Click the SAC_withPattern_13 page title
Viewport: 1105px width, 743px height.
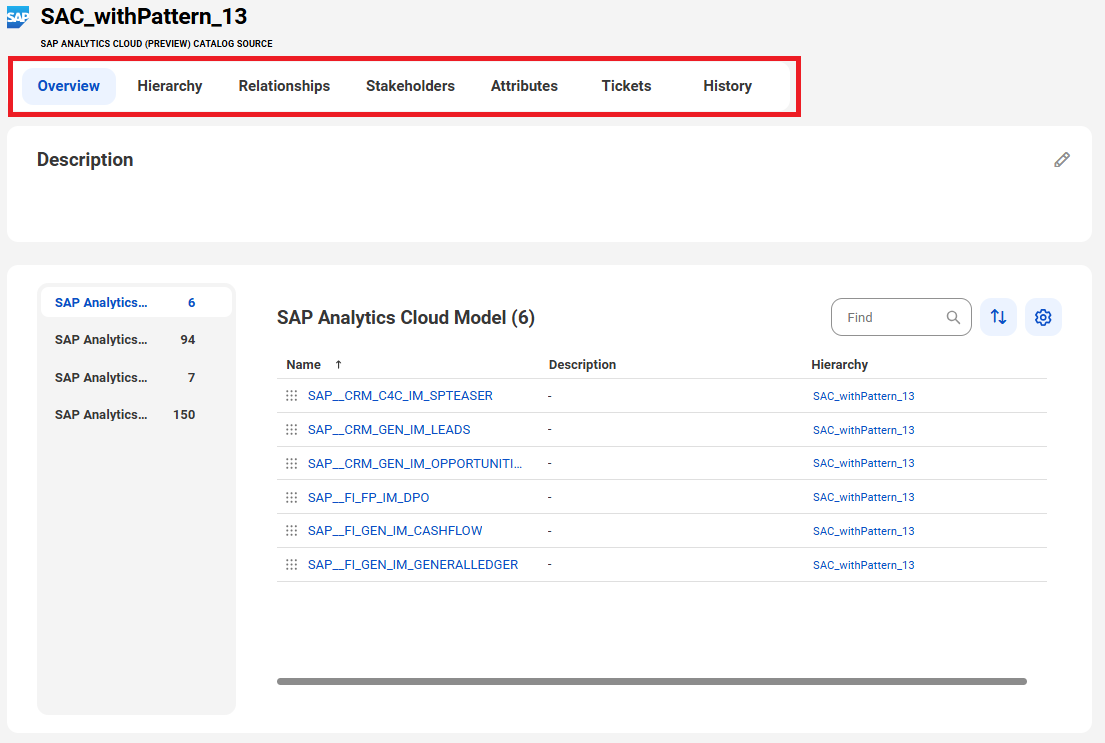tap(144, 16)
